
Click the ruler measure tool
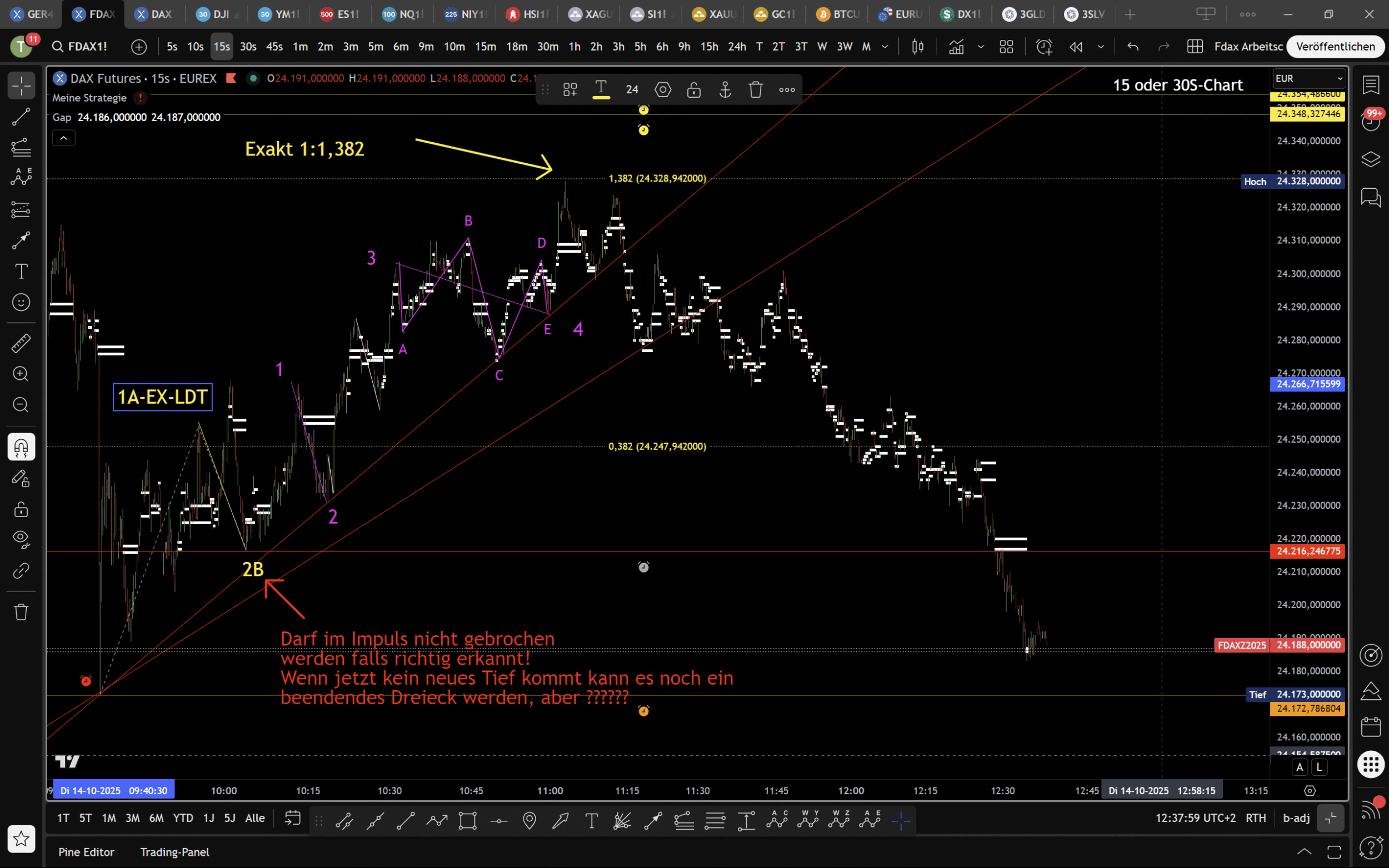point(21,343)
